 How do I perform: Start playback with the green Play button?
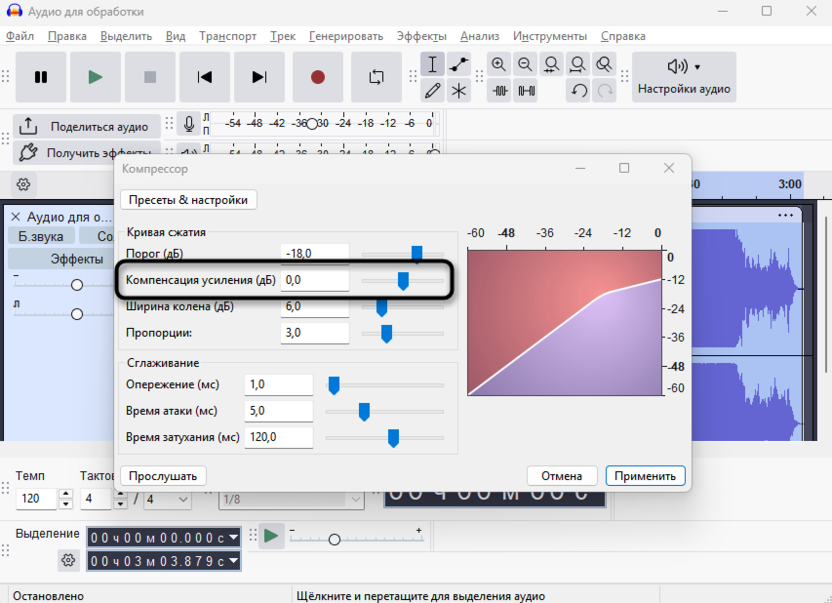[x=95, y=77]
